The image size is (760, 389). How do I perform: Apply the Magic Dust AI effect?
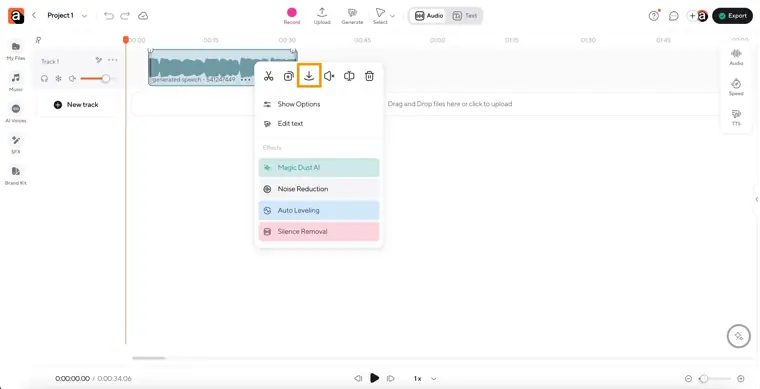(x=319, y=168)
